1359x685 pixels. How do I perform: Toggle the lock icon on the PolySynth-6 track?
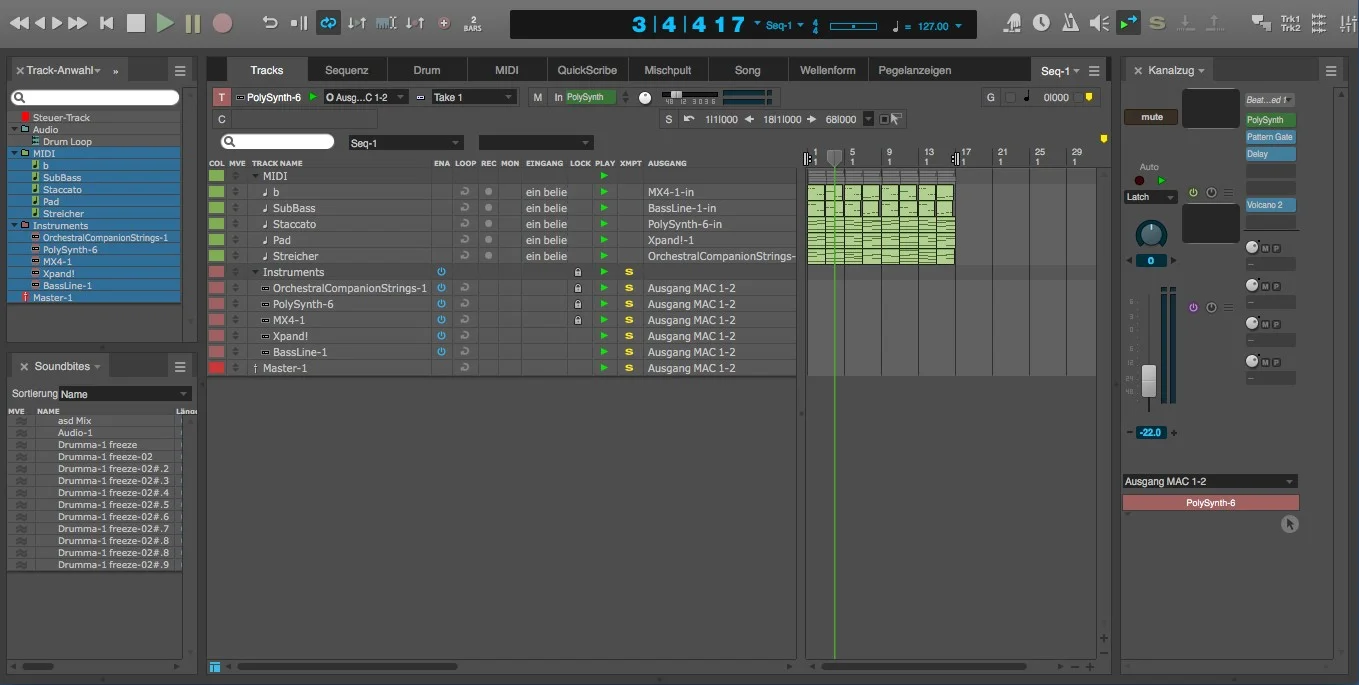577,304
